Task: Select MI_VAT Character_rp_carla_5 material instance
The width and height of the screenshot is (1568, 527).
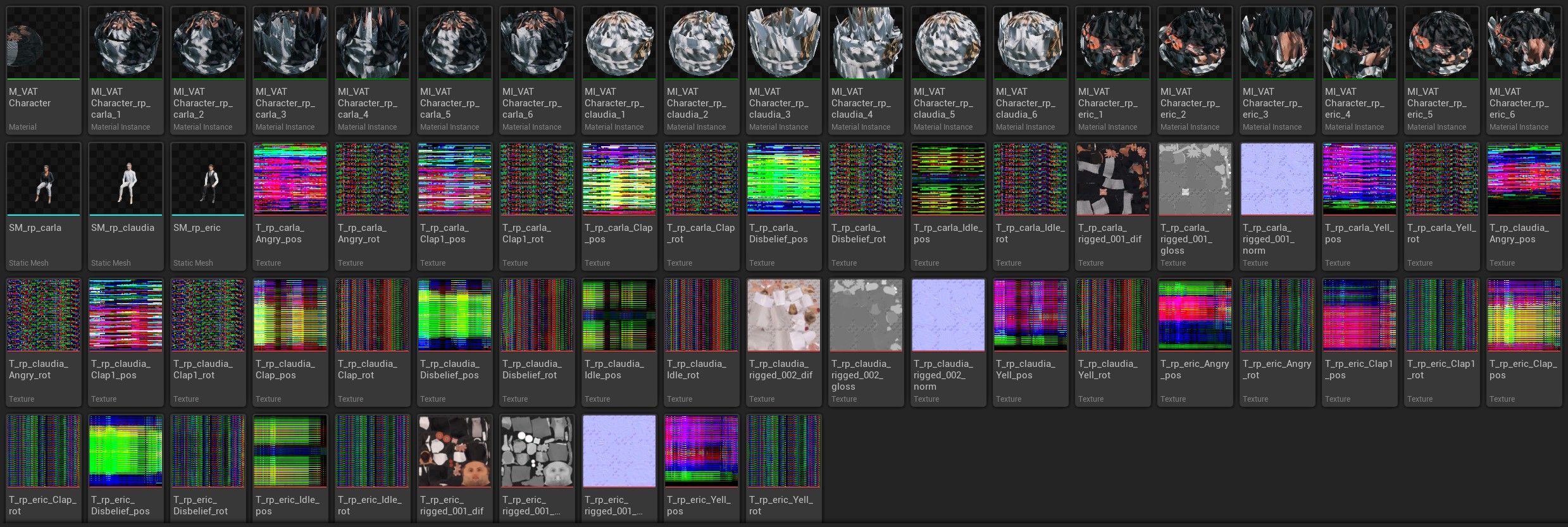Action: click(455, 70)
